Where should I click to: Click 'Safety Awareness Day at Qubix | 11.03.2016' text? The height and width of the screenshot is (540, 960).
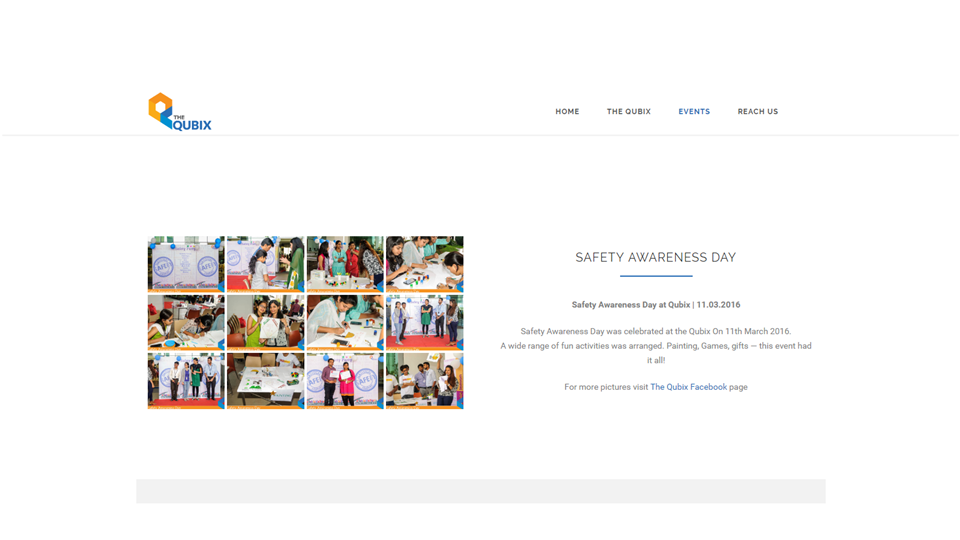[656, 304]
